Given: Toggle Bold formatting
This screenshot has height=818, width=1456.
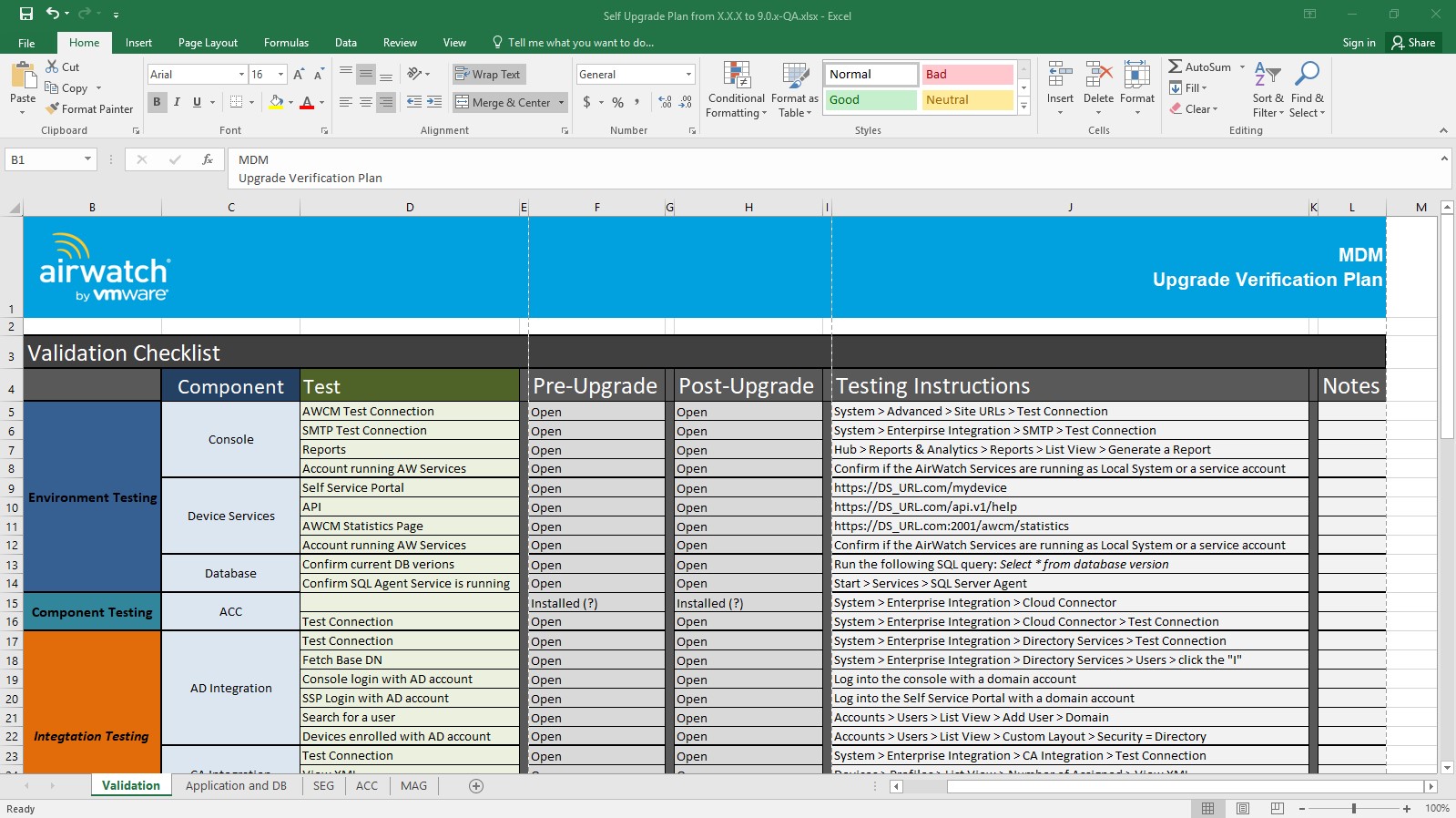Looking at the screenshot, I should 157,102.
